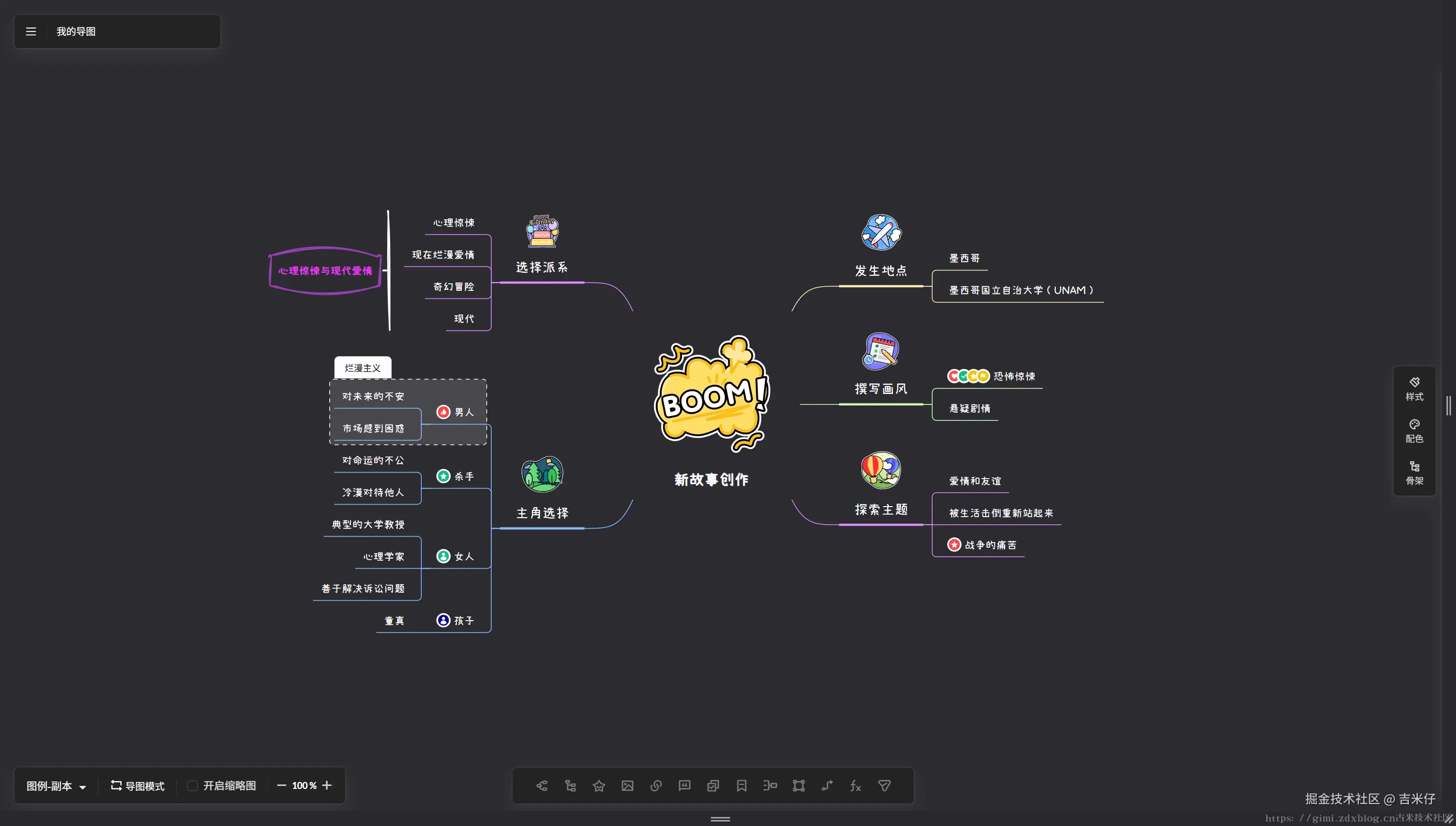Select the 新故事创作 central topic node
This screenshot has width=1456, height=826.
[711, 480]
